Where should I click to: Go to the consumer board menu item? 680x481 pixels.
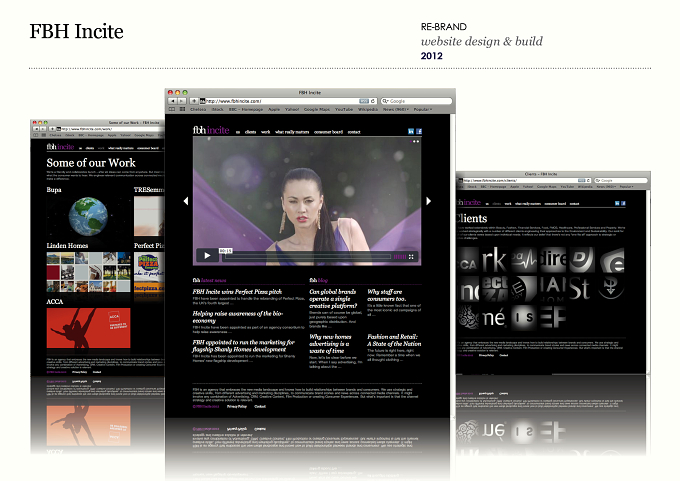(x=328, y=132)
